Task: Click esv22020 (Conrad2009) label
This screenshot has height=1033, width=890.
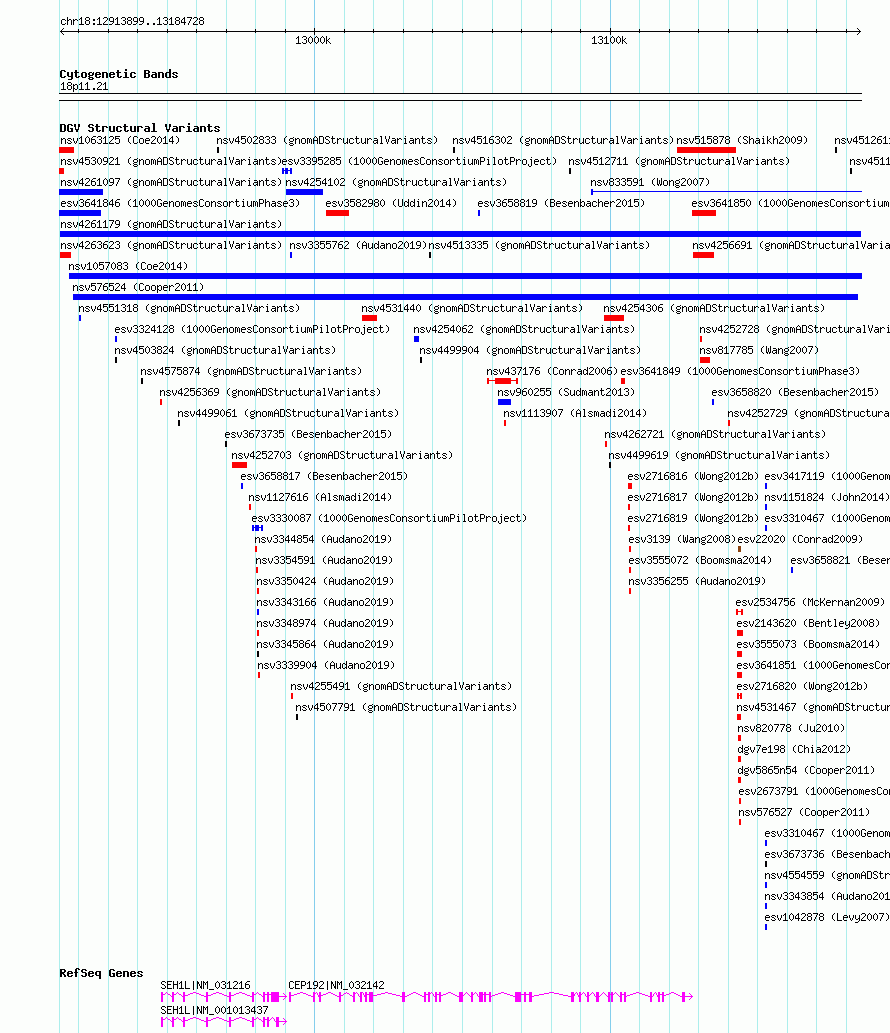Action: [x=800, y=540]
